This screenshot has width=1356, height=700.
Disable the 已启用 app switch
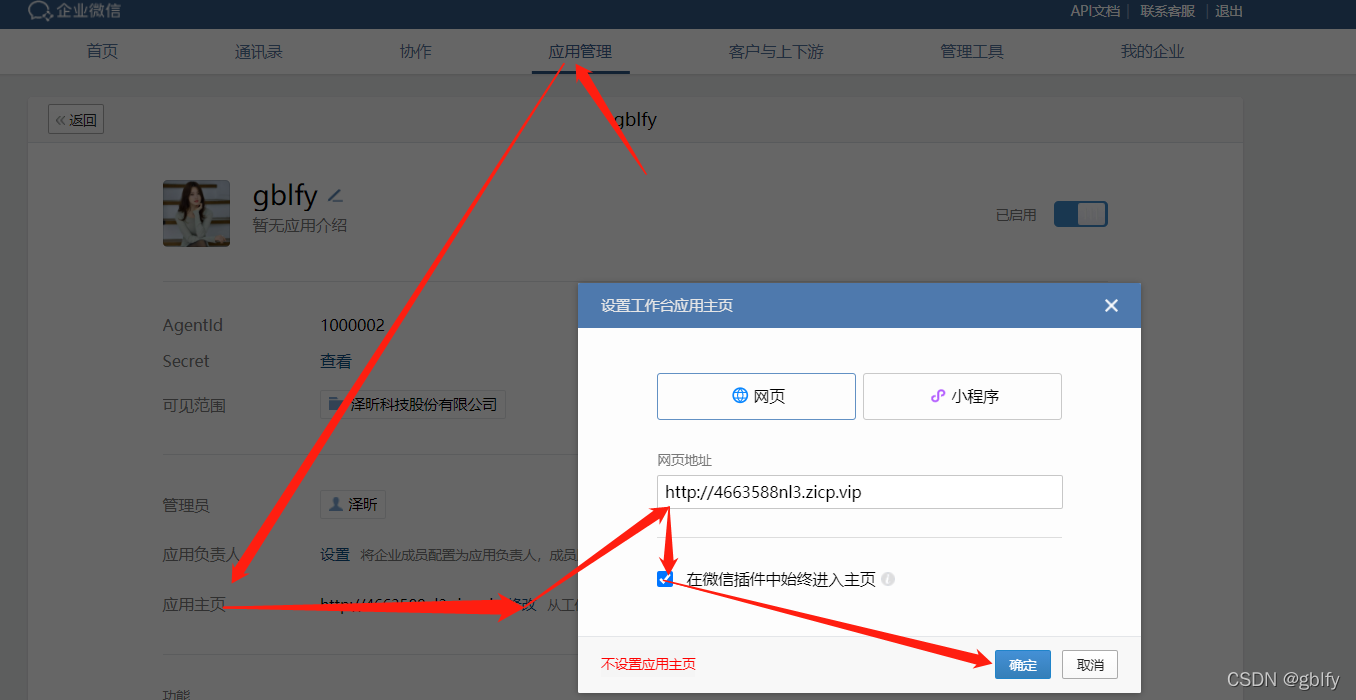[x=1080, y=213]
